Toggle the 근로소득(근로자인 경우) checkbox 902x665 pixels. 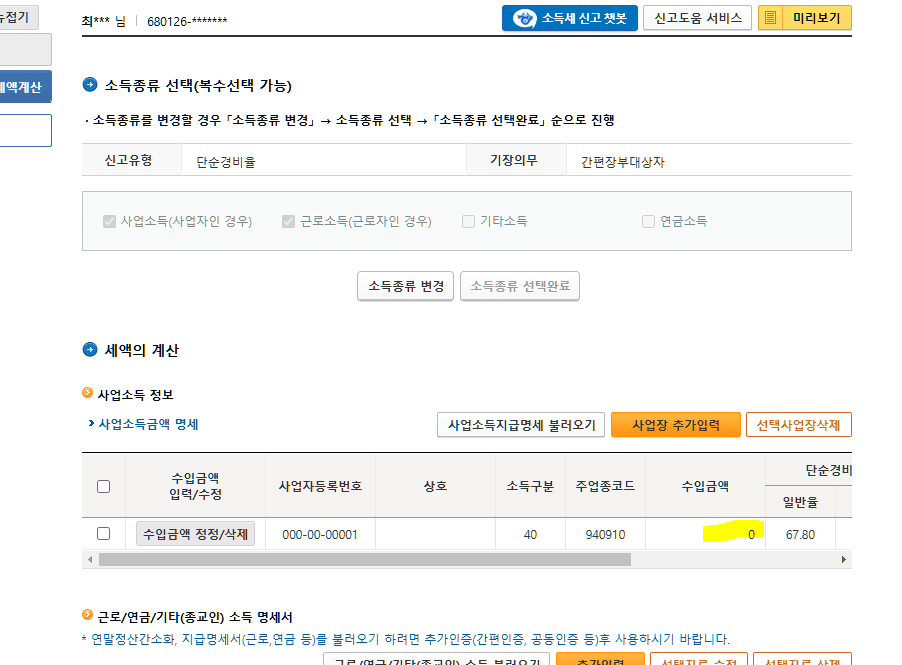click(289, 221)
